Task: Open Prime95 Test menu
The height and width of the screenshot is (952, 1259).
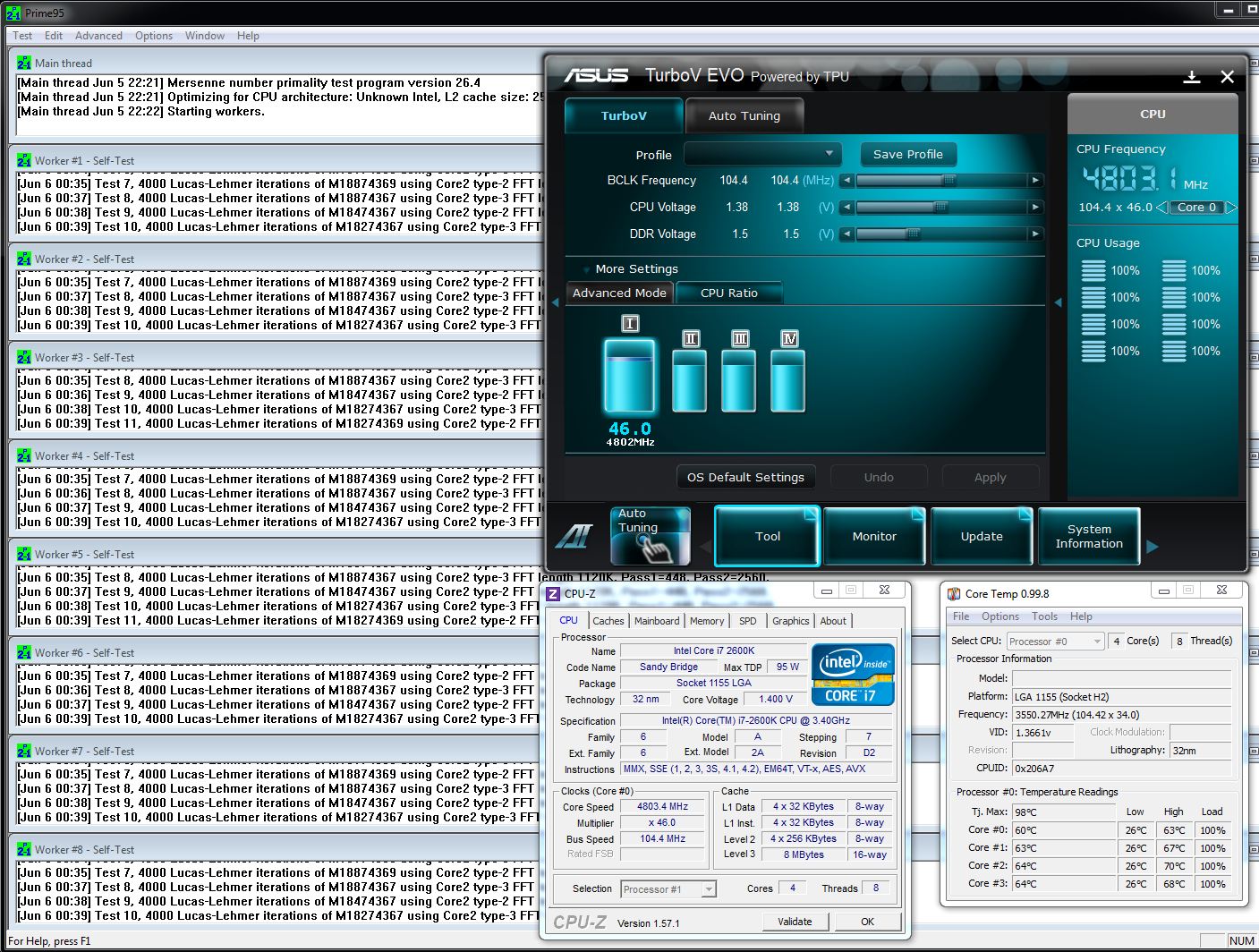Action: pyautogui.click(x=22, y=36)
